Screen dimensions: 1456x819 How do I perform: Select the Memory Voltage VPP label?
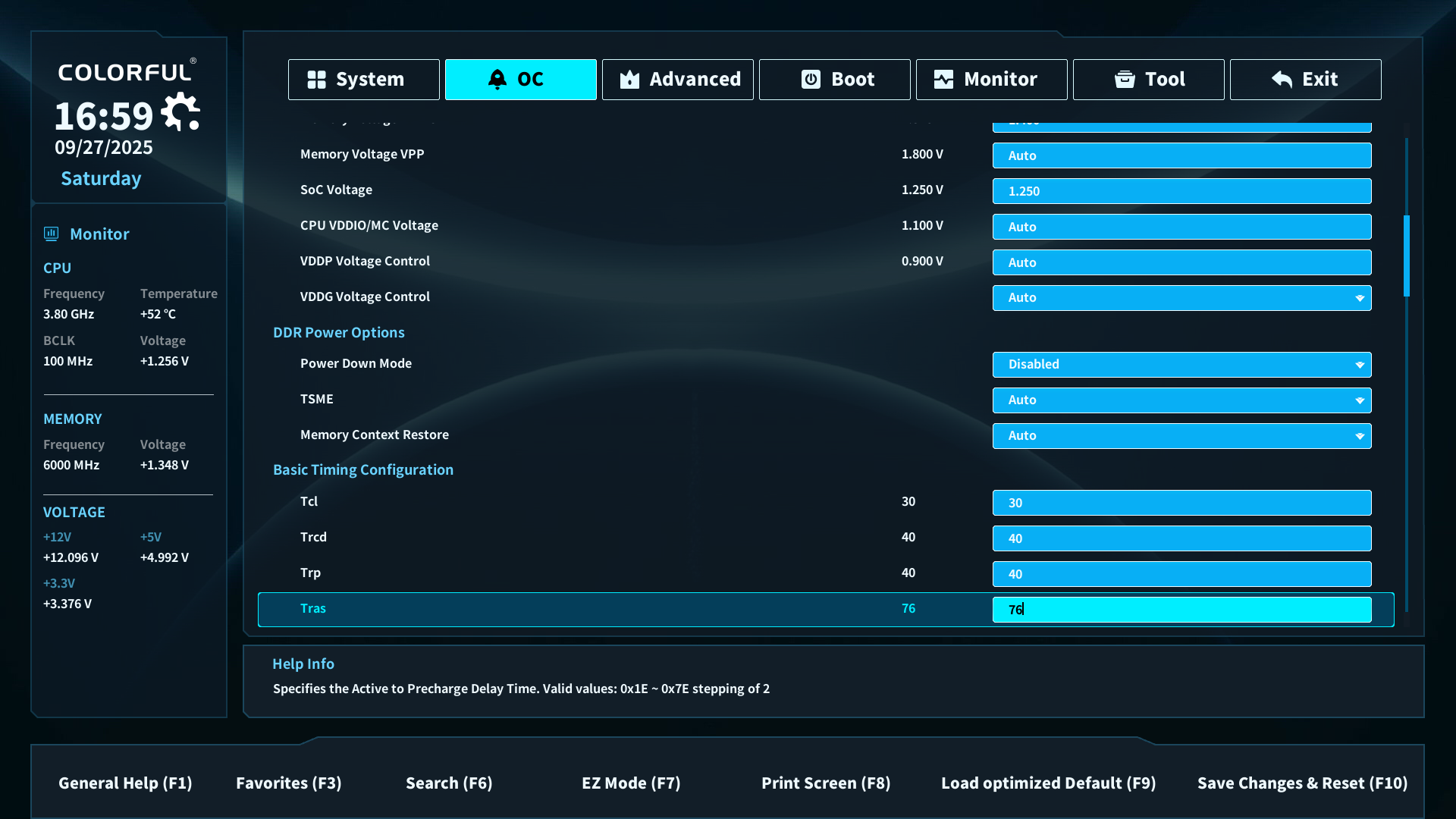[362, 154]
